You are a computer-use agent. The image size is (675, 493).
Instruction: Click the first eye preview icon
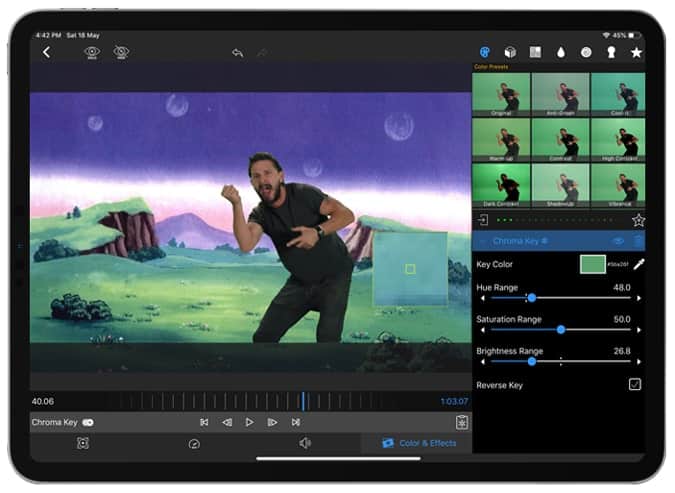[92, 53]
